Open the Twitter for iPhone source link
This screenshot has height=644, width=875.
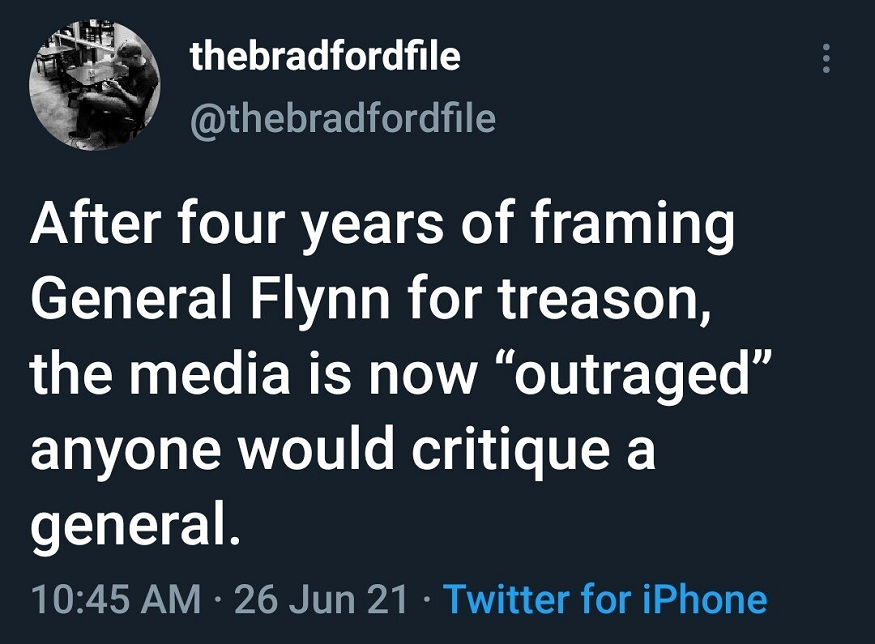point(605,599)
